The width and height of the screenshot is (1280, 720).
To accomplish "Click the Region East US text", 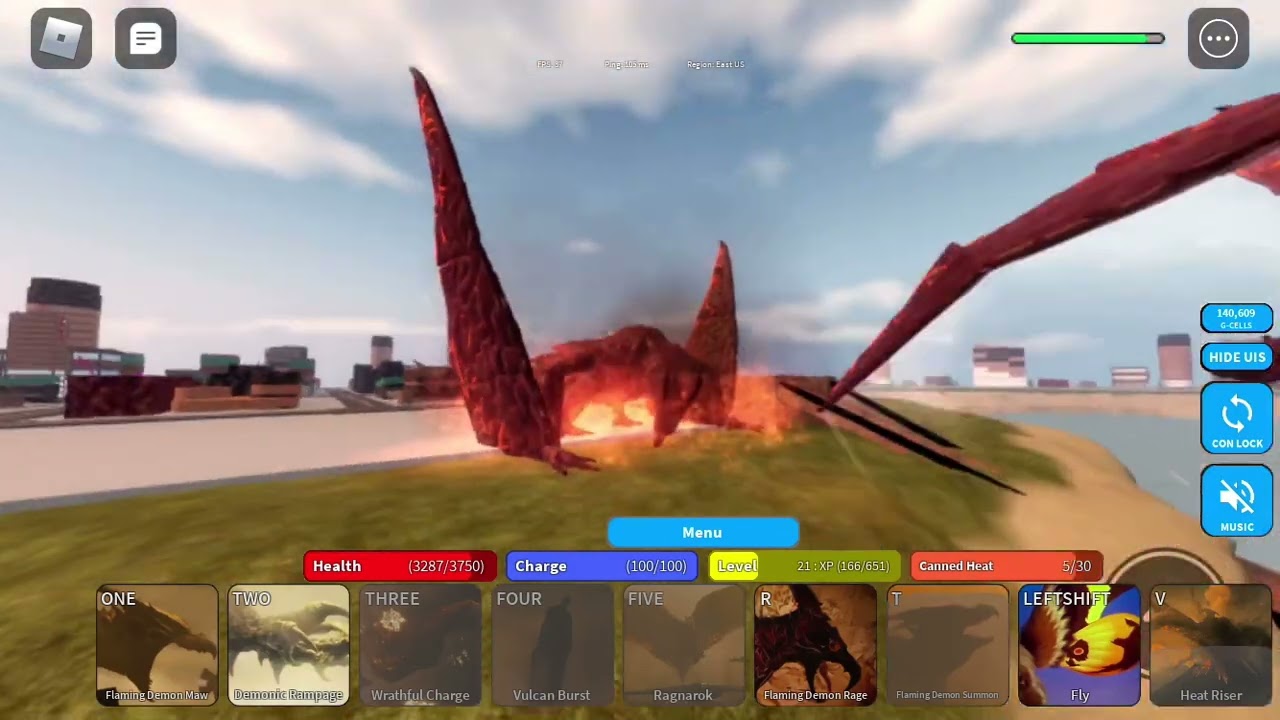I will 715,65.
